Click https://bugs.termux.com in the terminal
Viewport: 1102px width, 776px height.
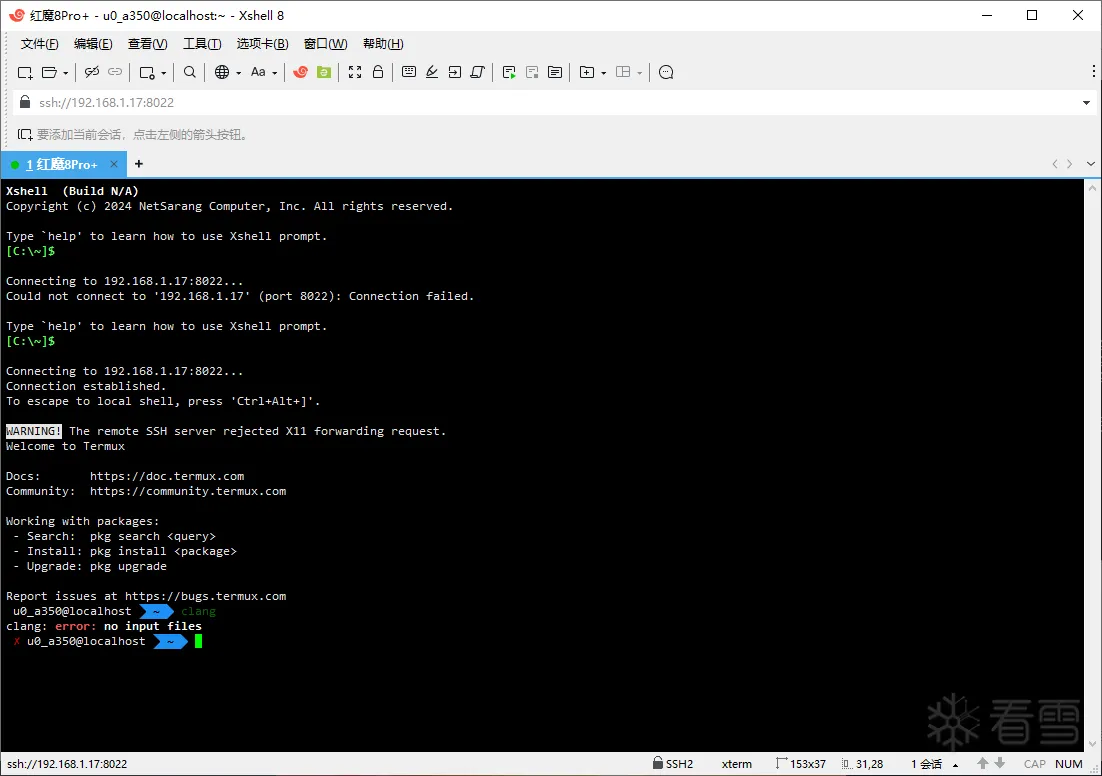(206, 596)
